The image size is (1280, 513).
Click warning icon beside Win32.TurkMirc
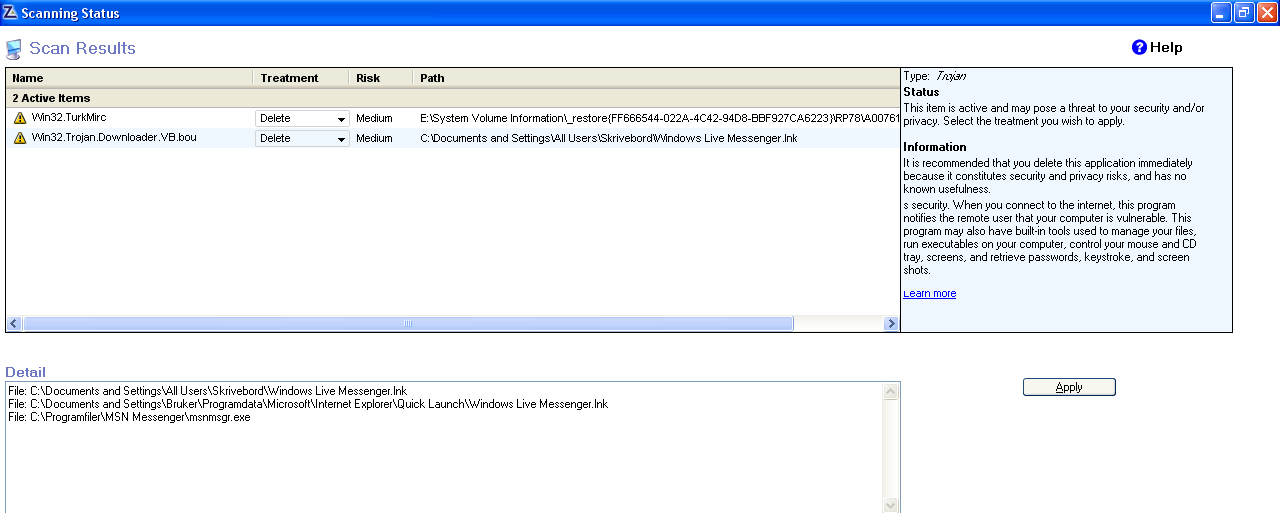pos(20,118)
